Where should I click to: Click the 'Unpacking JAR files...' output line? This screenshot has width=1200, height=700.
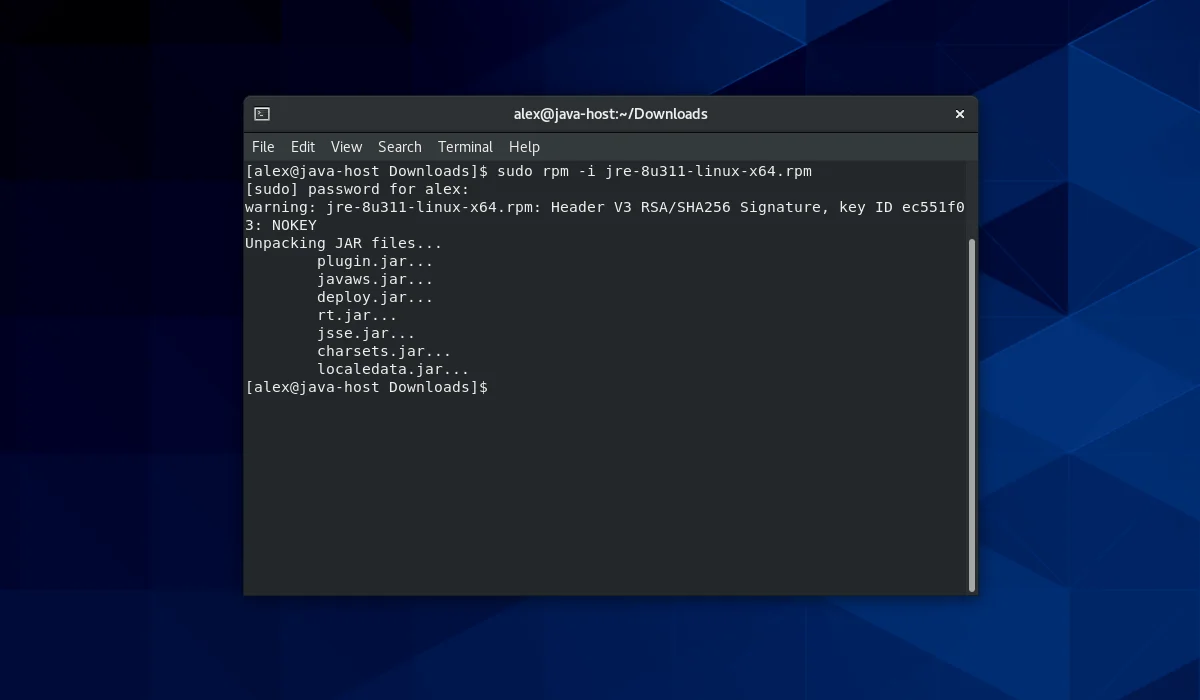click(343, 243)
